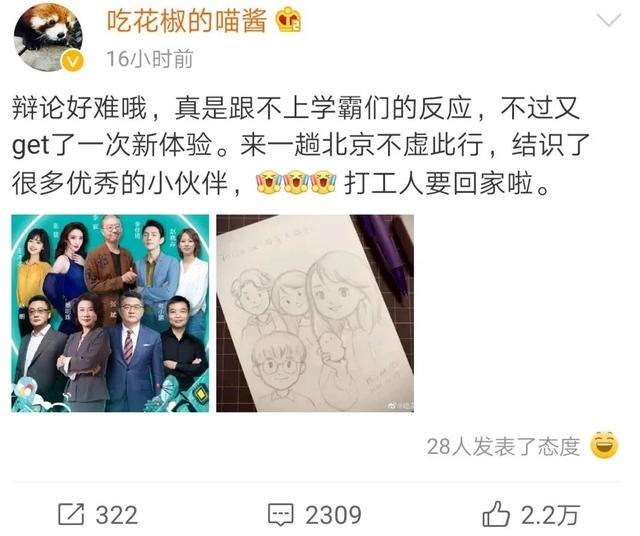The width and height of the screenshot is (640, 536).
Task: Tap the crown membership badge icon
Action: point(289,20)
